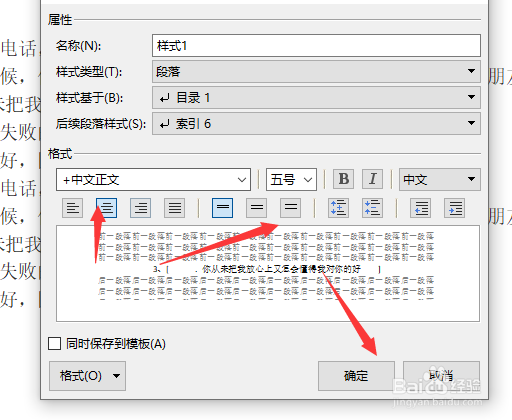
Task: Click the 确定 button
Action: 356,376
